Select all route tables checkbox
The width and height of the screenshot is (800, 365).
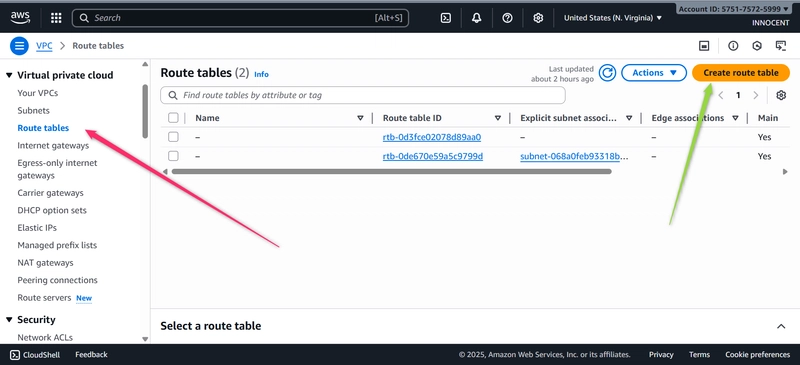[x=173, y=118]
